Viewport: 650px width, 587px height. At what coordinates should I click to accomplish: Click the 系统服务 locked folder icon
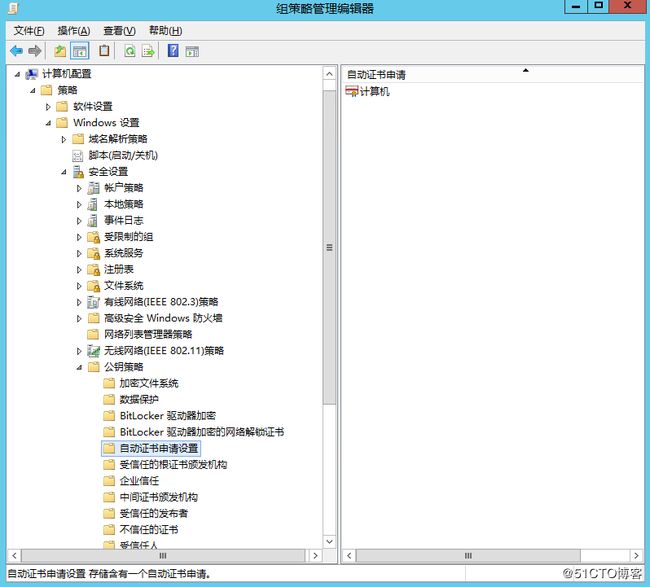coord(94,253)
